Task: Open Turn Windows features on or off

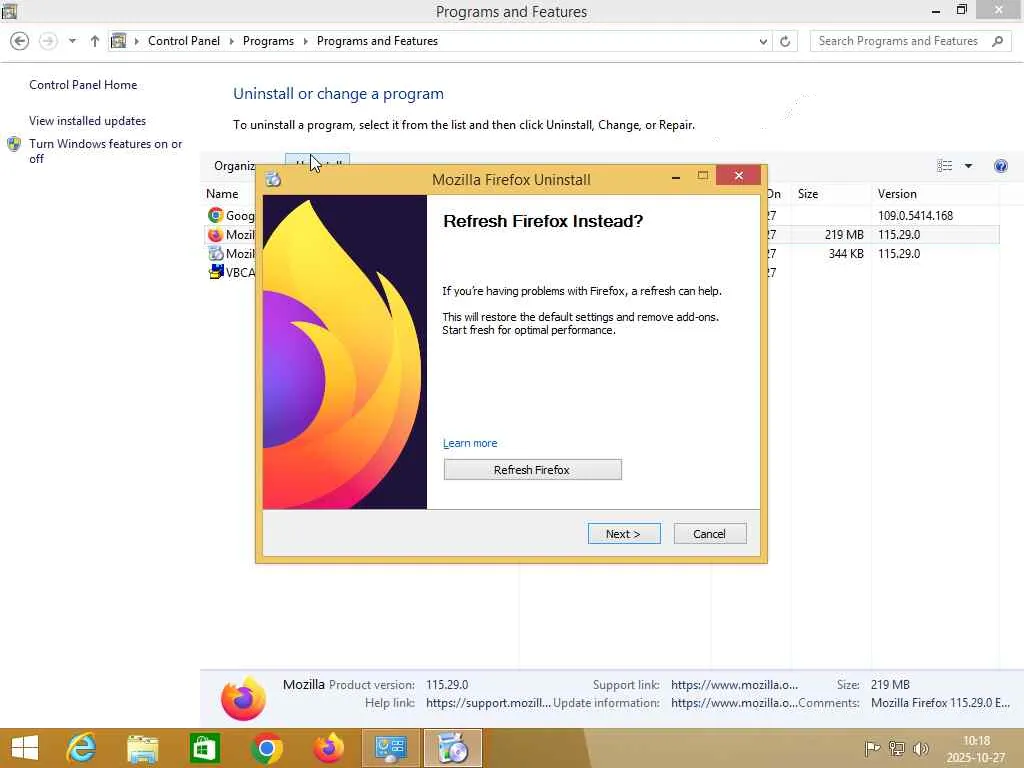Action: [x=106, y=151]
